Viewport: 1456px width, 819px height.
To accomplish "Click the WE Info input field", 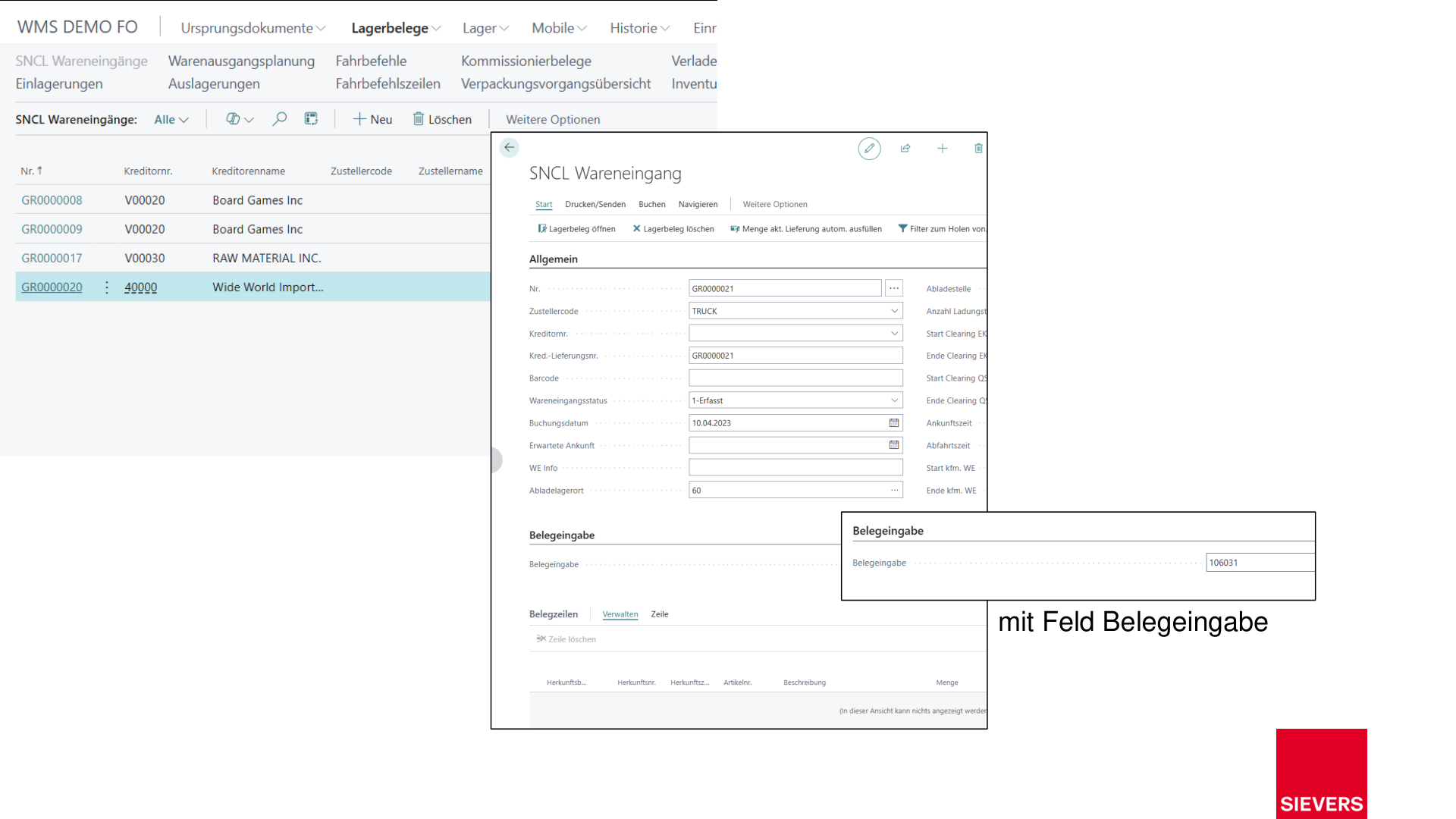I will [795, 468].
